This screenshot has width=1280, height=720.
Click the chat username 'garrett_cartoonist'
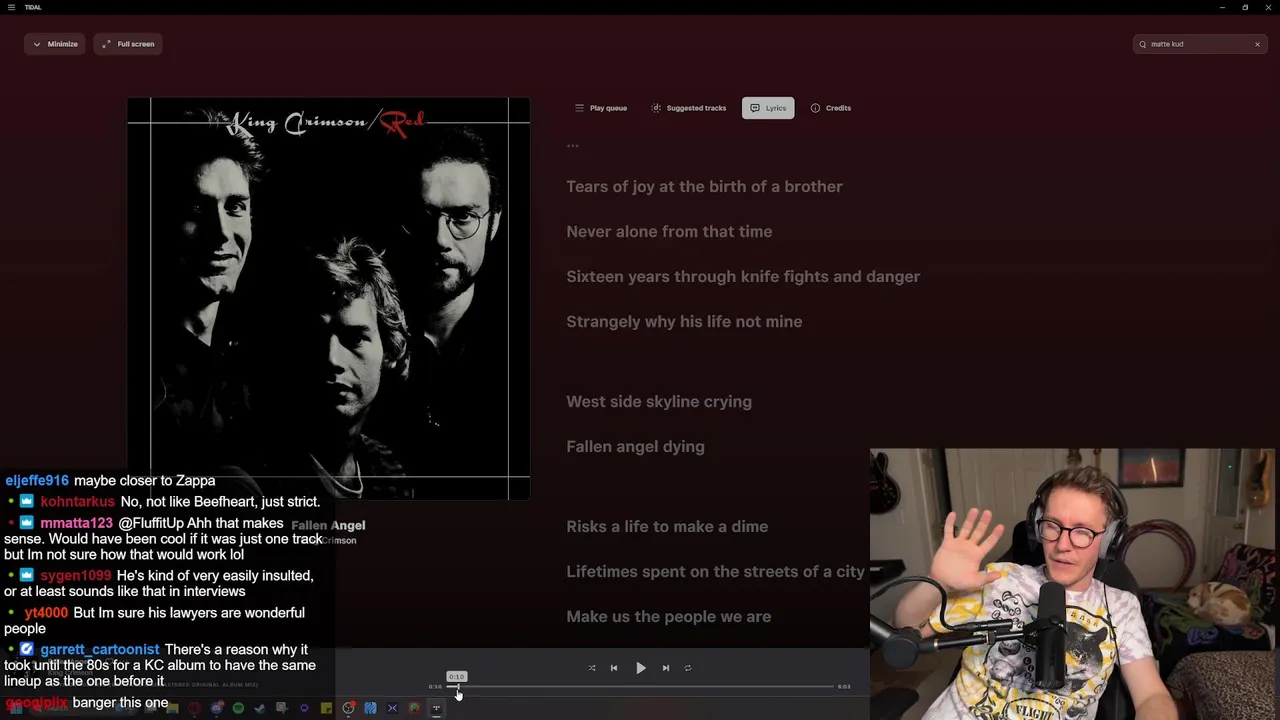coord(99,649)
